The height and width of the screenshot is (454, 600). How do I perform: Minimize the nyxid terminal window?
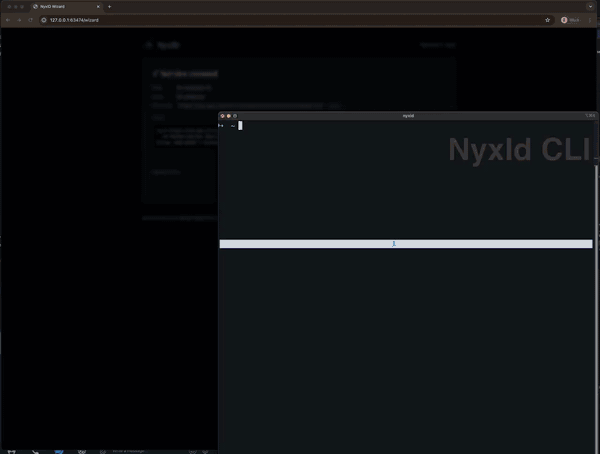(229, 116)
